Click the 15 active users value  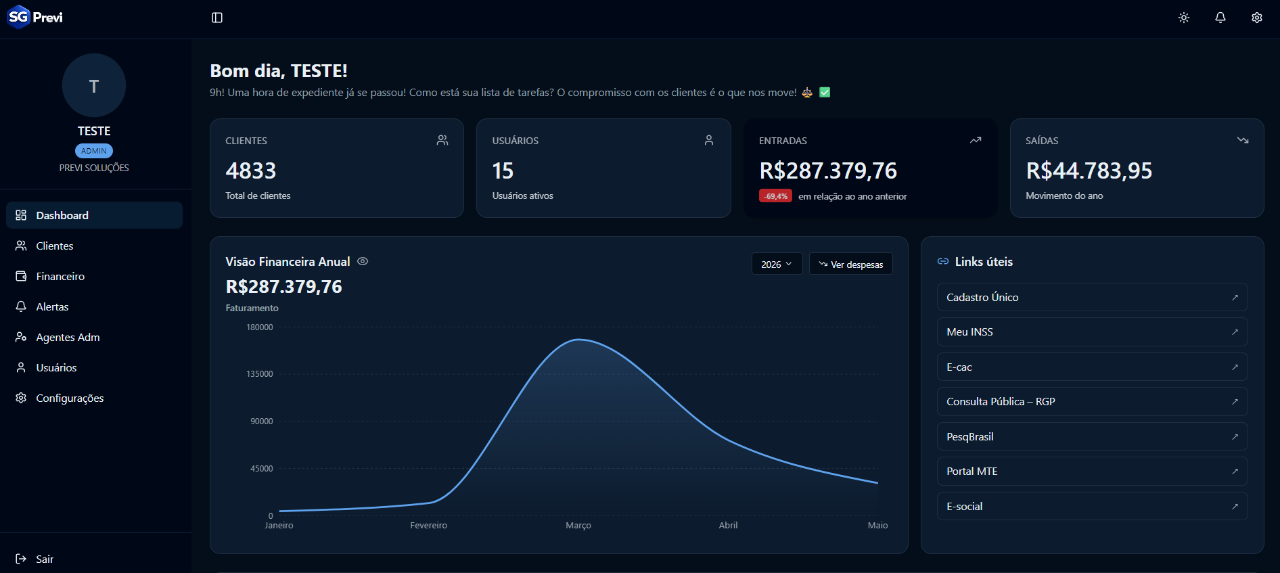[x=503, y=171]
